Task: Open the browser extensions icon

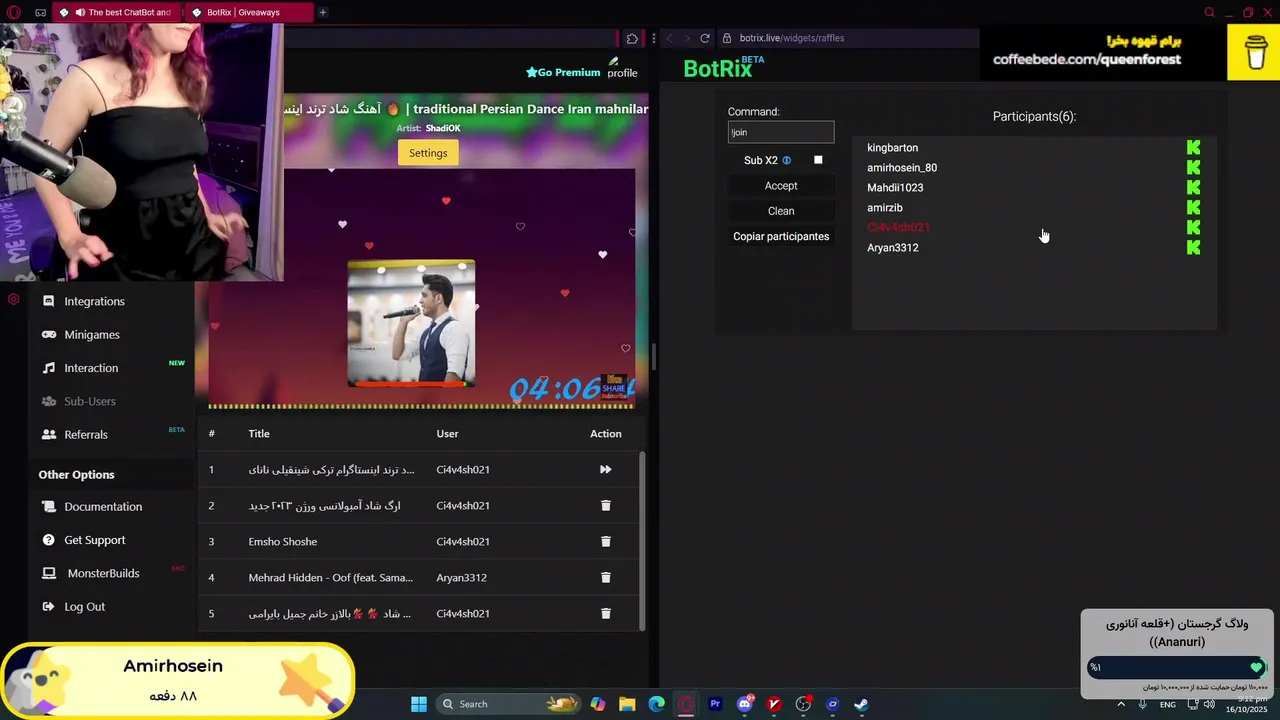Action: click(632, 38)
